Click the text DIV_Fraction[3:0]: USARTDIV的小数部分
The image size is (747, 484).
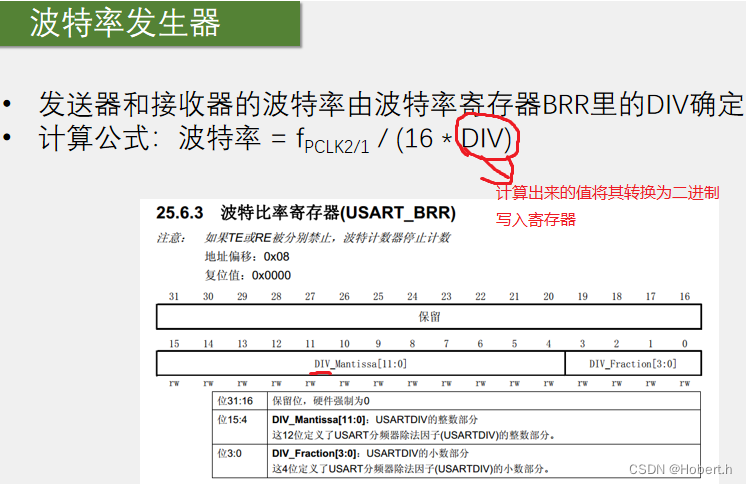pyautogui.click(x=370, y=453)
